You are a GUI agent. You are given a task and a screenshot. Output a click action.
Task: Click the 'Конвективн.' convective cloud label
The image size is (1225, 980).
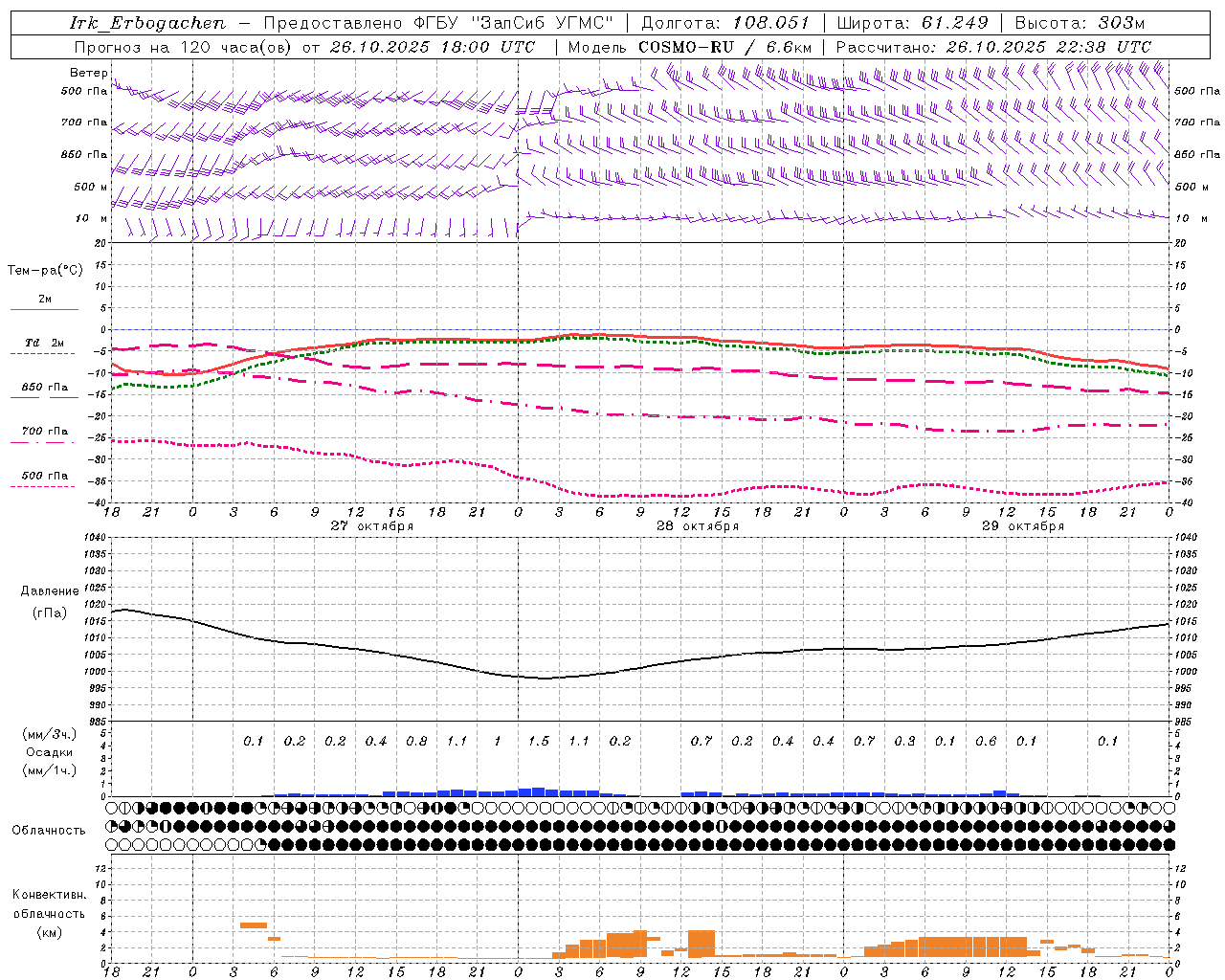[50, 895]
